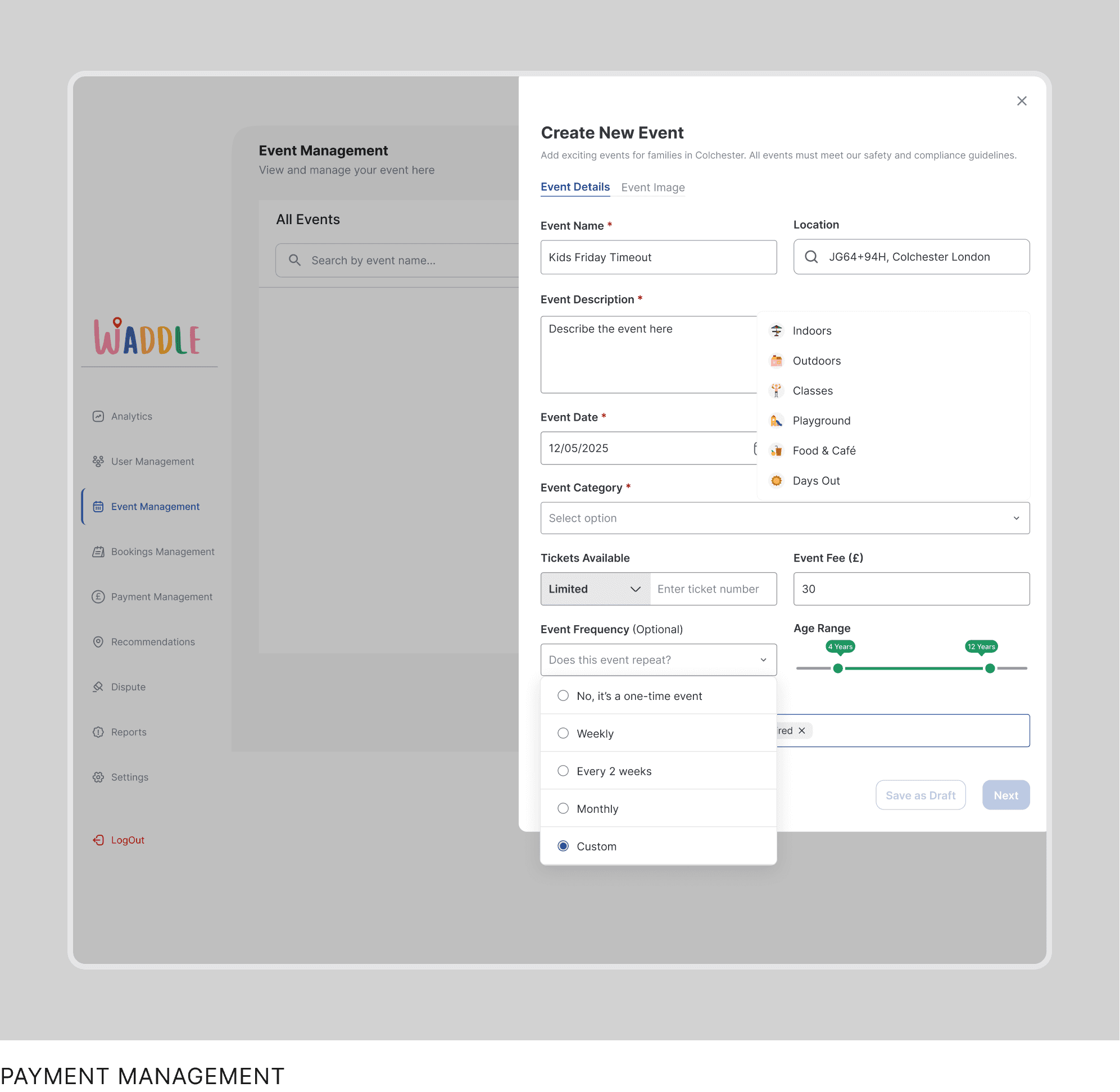Select the Weekly radio option
Viewport: 1120px width, 1092px height.
(x=563, y=733)
